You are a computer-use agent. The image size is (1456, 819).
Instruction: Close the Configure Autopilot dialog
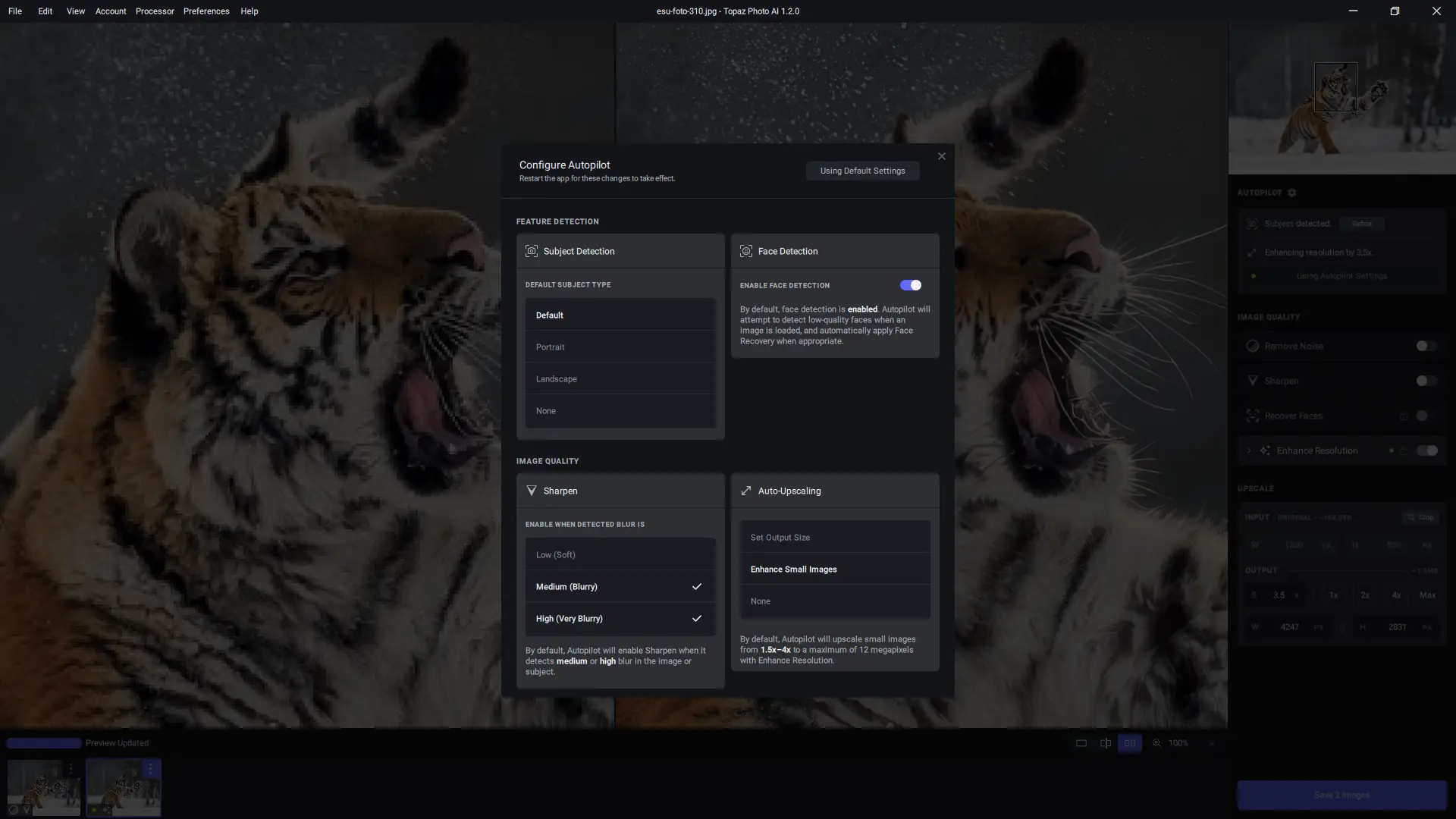[941, 156]
